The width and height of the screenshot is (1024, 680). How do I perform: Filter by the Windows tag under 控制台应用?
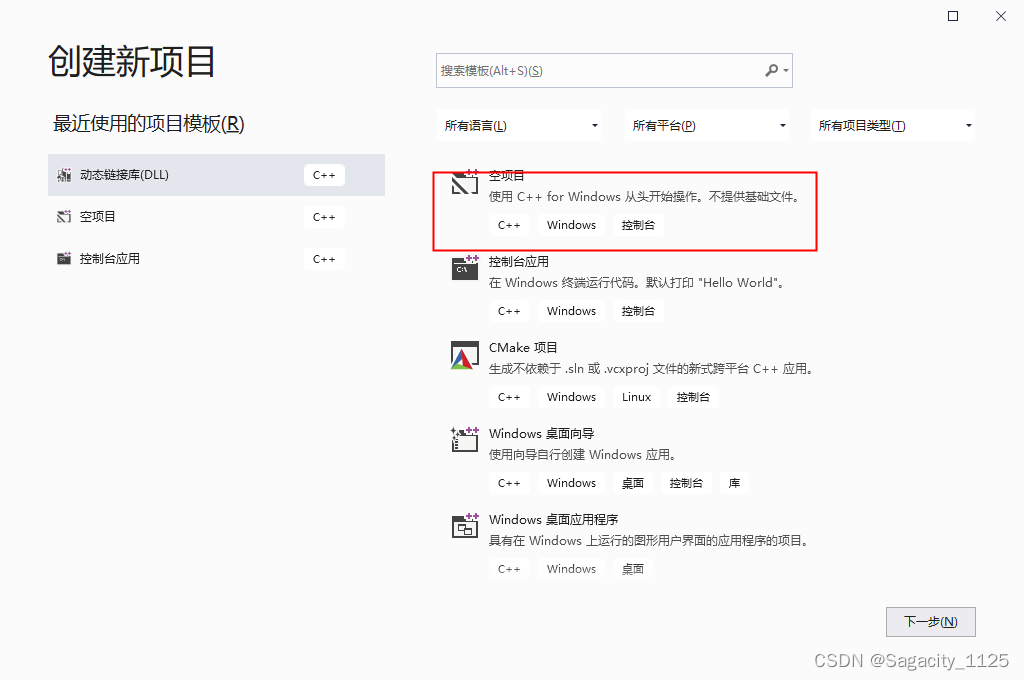pos(571,311)
